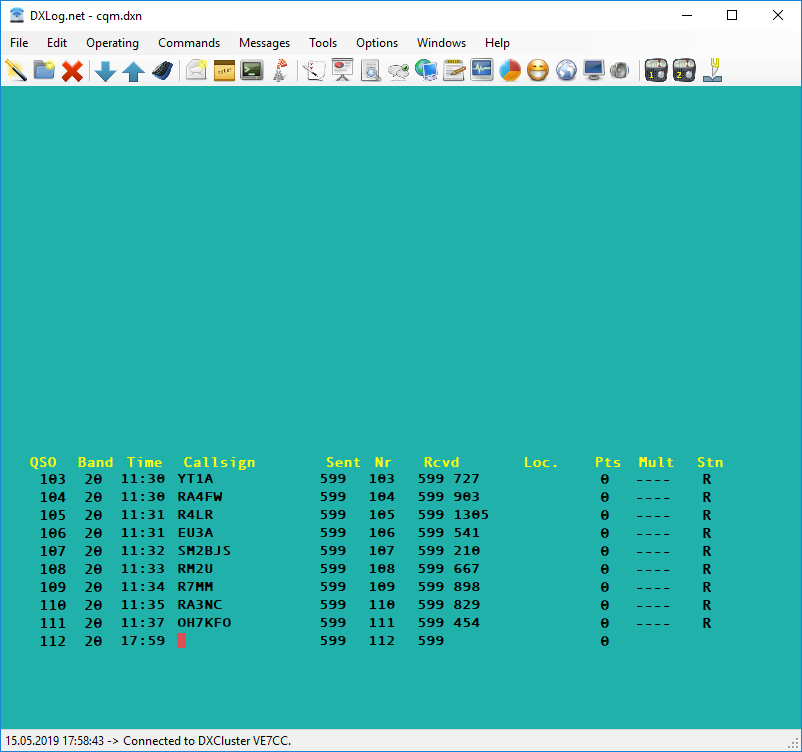The image size is (802, 752).
Task: Click the notepad with pencil icon
Action: point(454,70)
